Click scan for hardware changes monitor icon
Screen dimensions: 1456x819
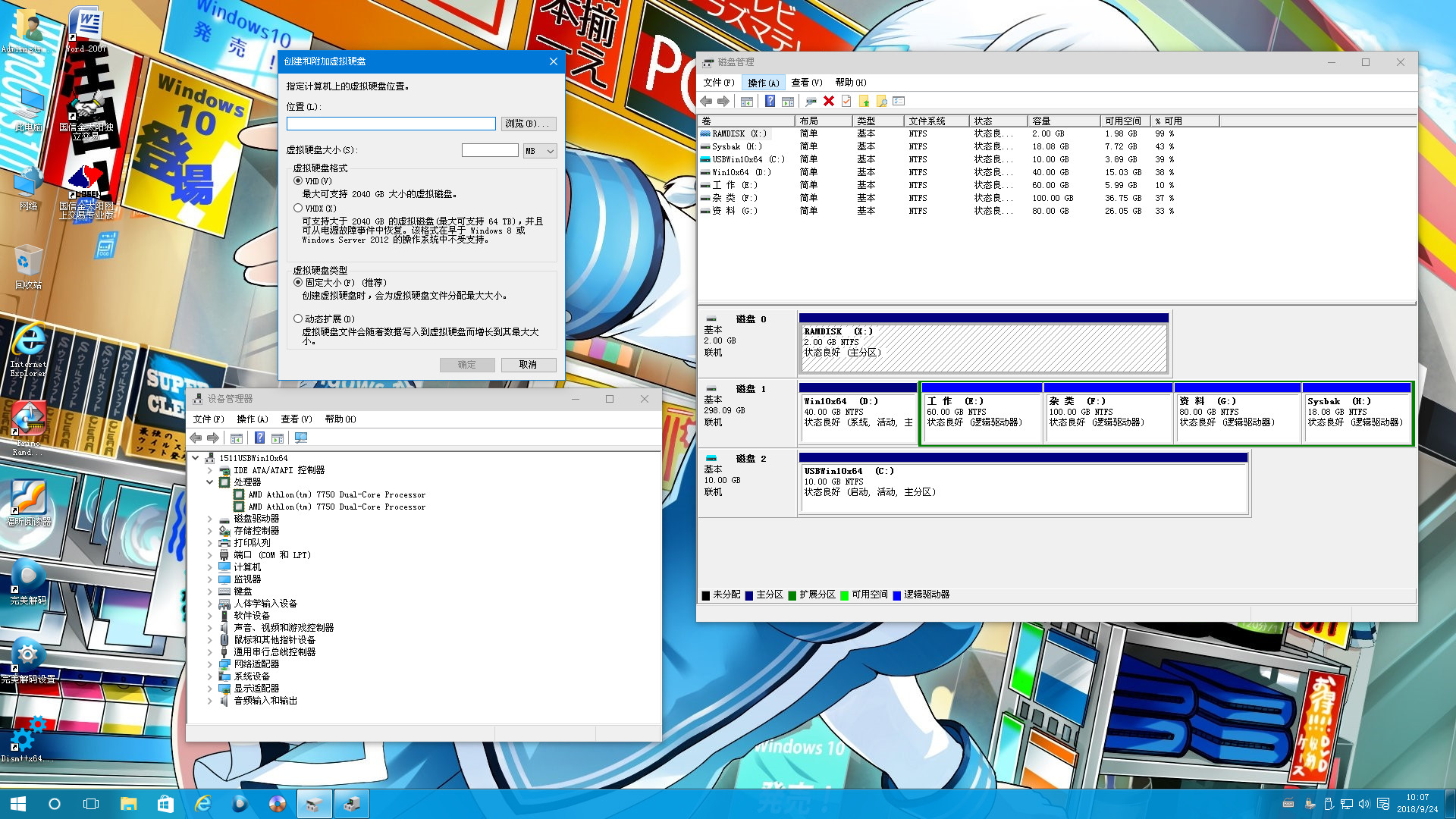point(301,438)
